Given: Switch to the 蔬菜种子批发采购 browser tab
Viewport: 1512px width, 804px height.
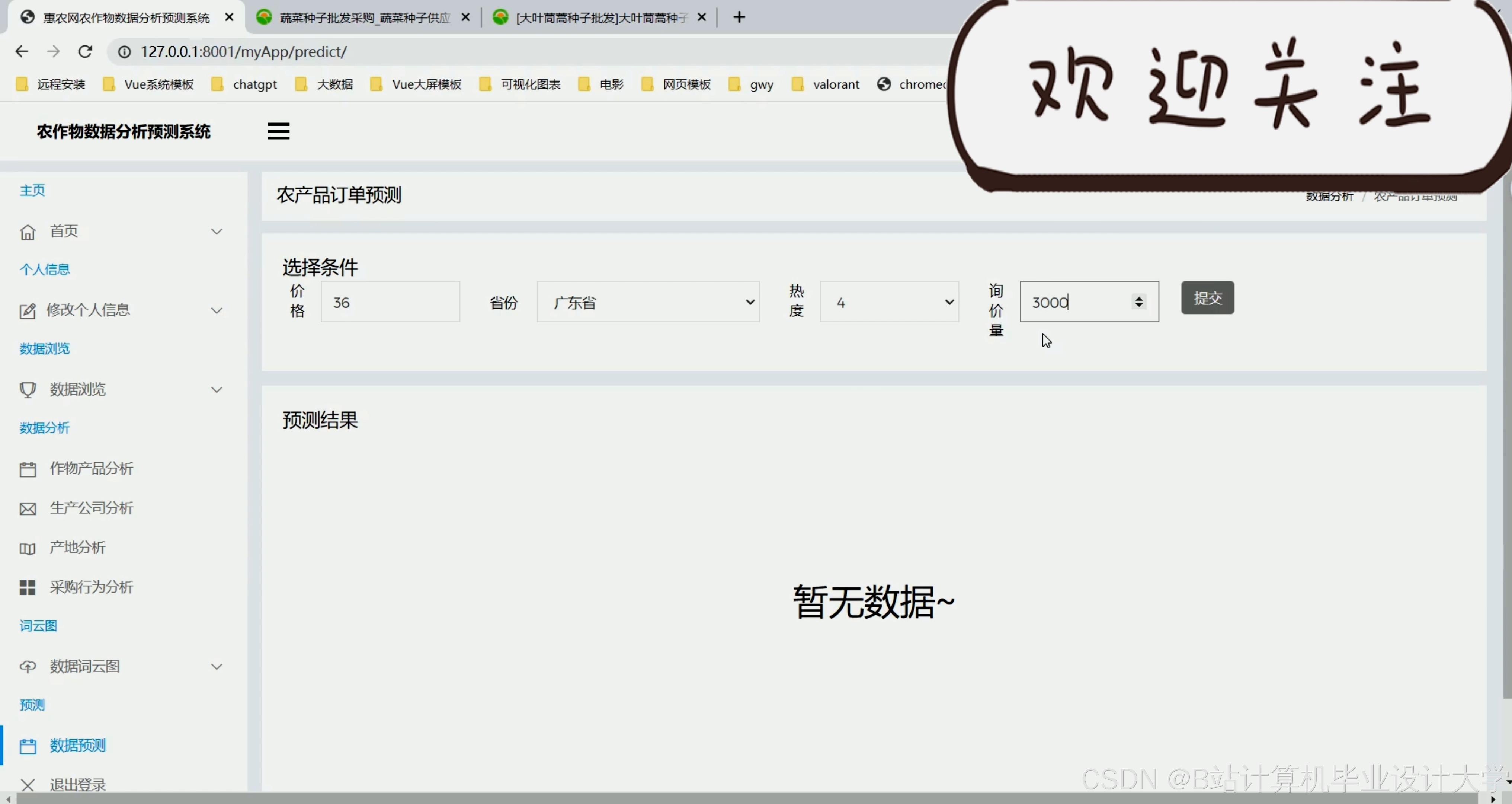Looking at the screenshot, I should [x=364, y=17].
